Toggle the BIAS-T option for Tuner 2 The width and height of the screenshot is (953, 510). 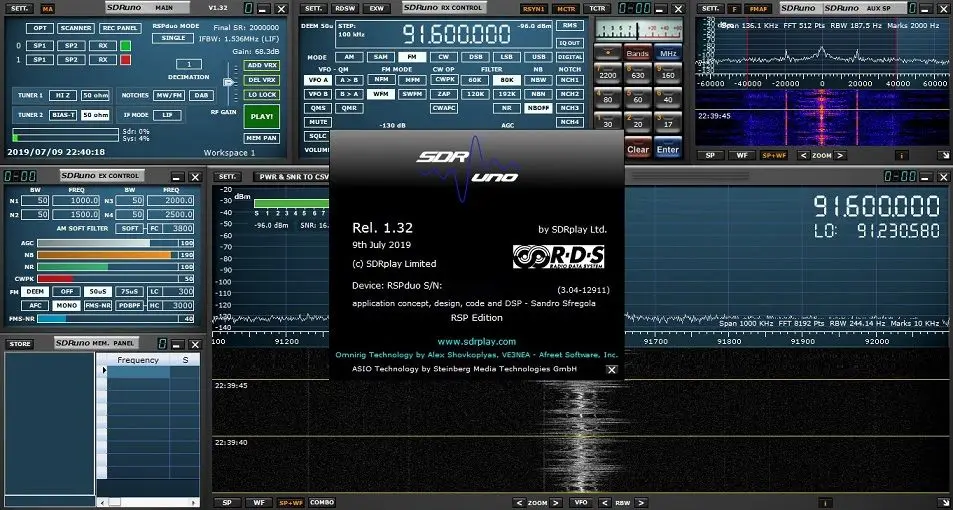(62, 115)
